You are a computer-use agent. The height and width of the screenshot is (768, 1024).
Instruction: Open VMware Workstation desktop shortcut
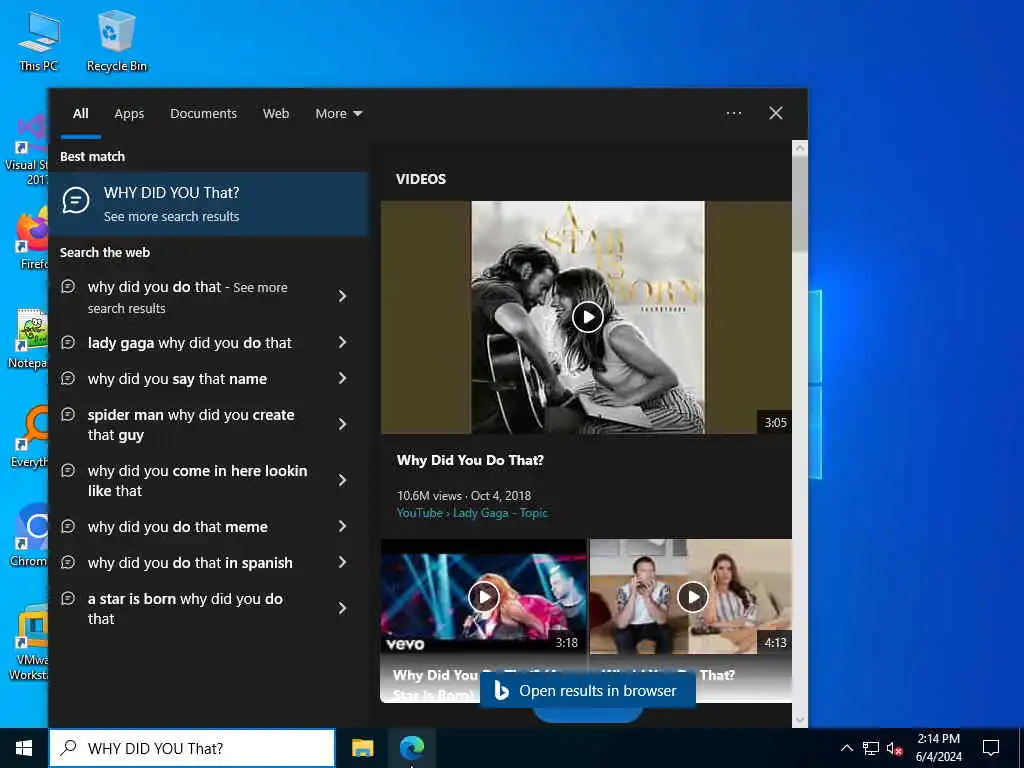click(x=29, y=643)
